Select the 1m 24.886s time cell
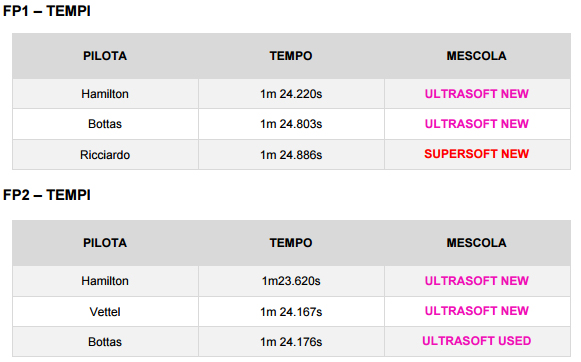Image resolution: width=581 pixels, height=362 pixels. (291, 155)
